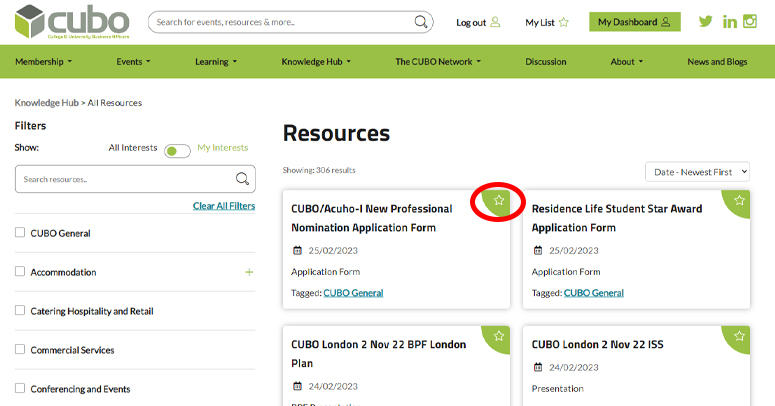Open My Dashboard button

point(635,22)
